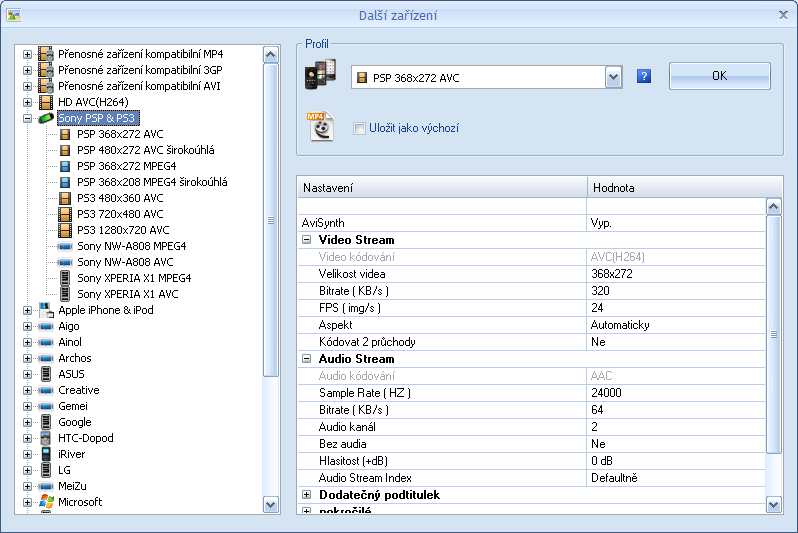This screenshot has width=798, height=533.
Task: Collapse the Video Stream settings section
Action: [306, 240]
